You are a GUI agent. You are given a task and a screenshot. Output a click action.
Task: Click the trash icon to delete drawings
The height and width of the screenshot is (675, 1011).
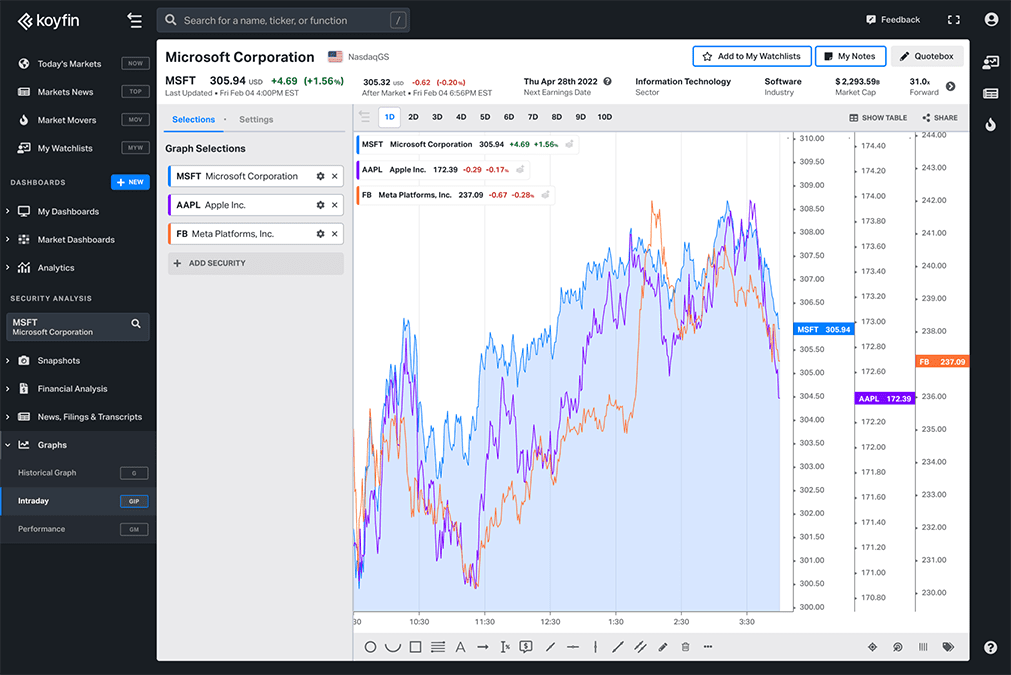(685, 647)
